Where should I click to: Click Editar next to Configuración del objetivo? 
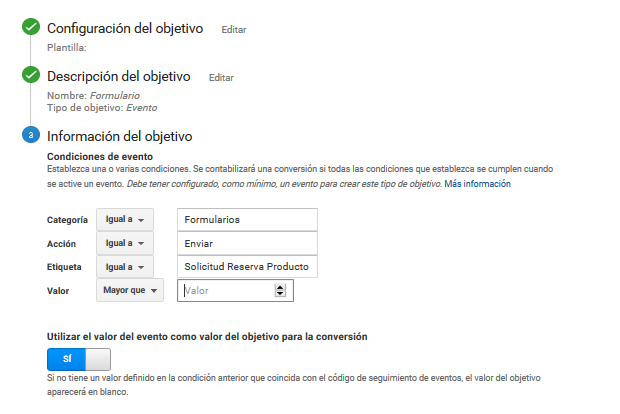click(x=234, y=30)
